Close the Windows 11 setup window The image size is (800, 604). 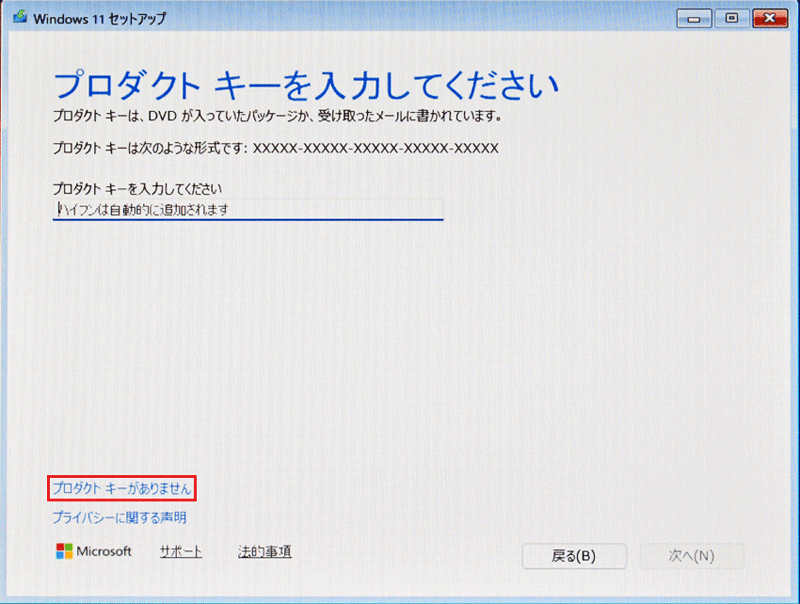tap(770, 19)
